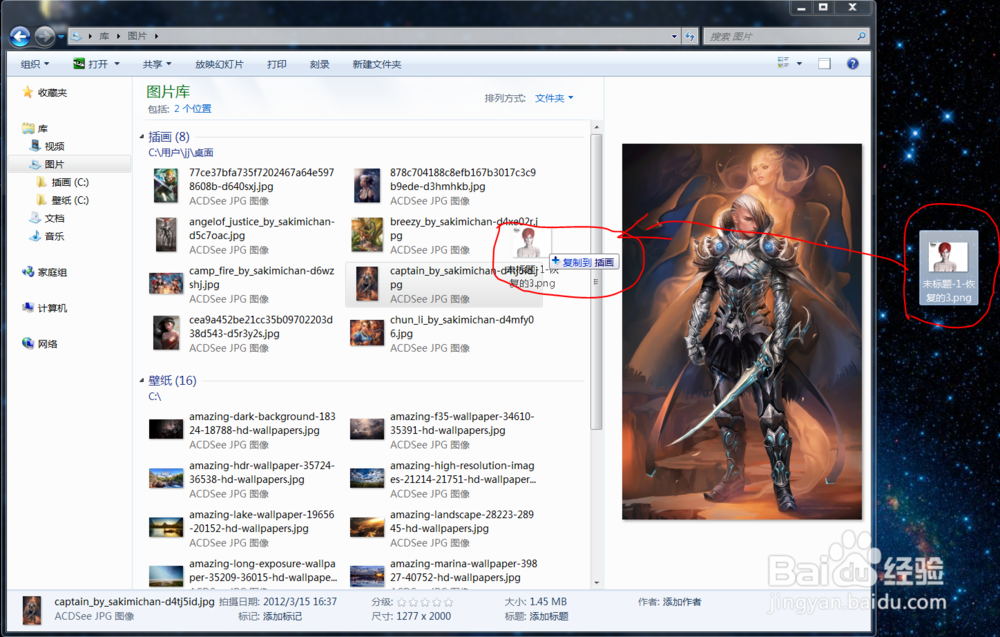Refresh the folder view from the address bar
Image resolution: width=1000 pixels, height=637 pixels.
coord(689,36)
